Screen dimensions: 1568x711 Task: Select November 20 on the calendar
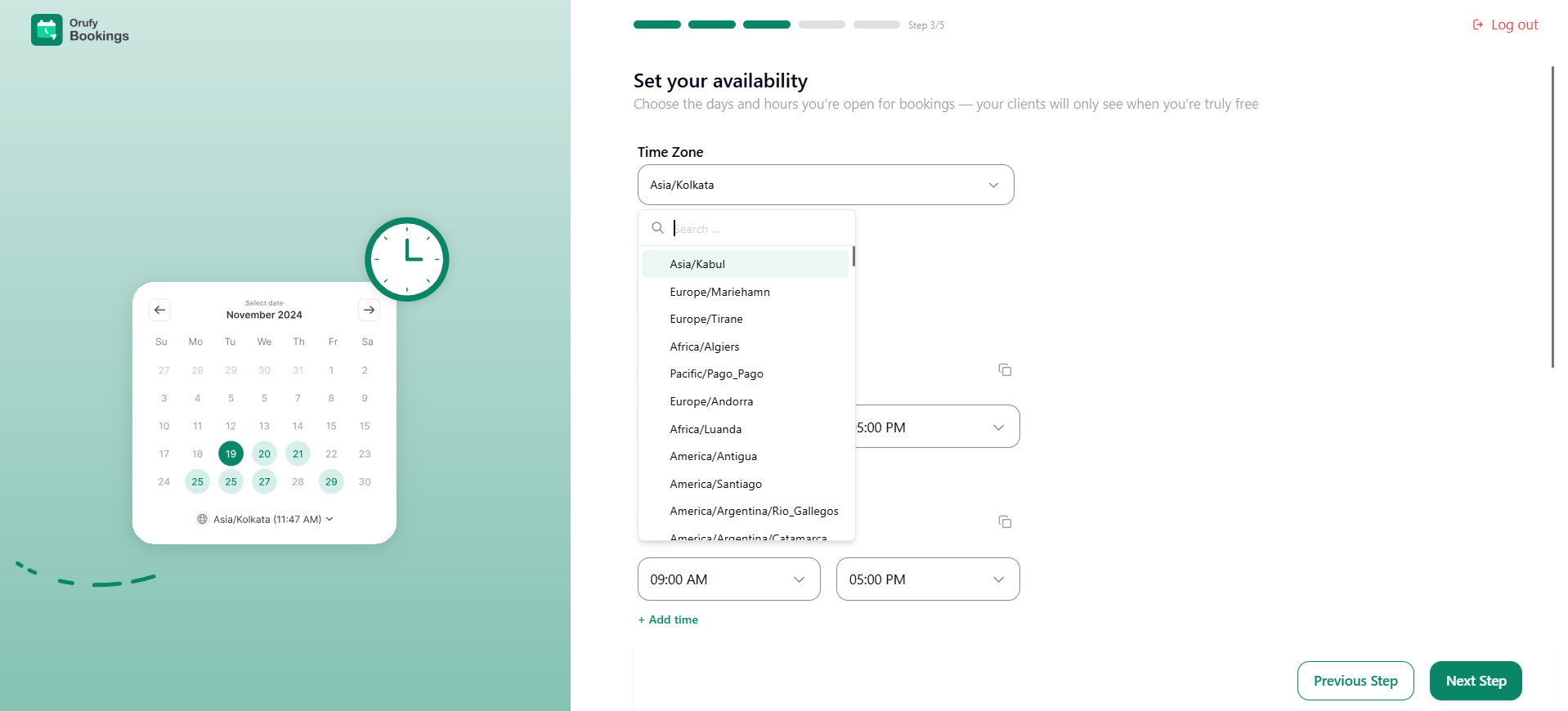(x=263, y=454)
